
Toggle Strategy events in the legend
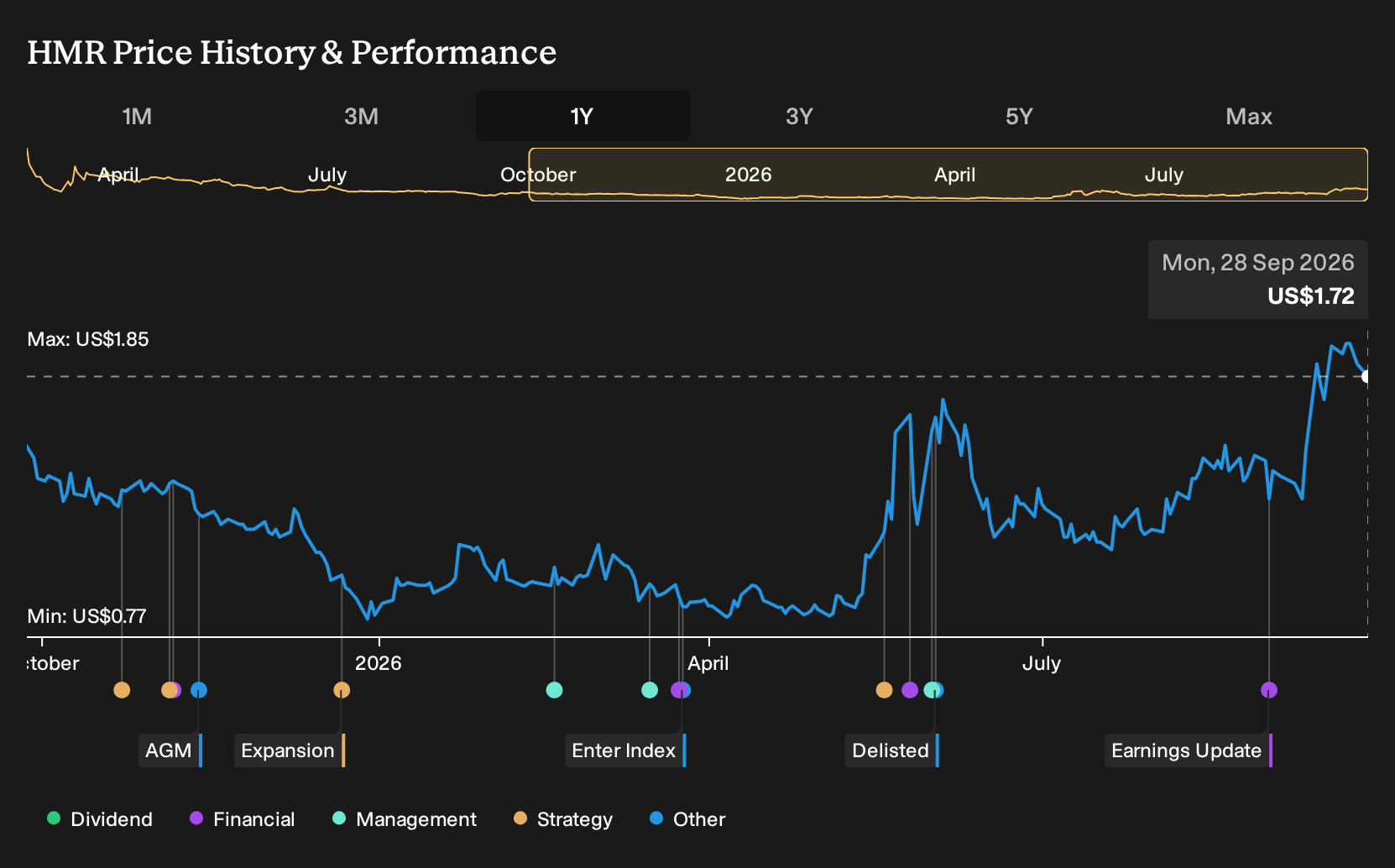pyautogui.click(x=563, y=819)
